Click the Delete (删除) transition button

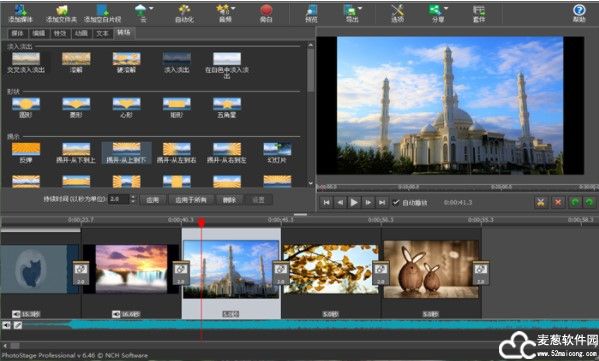coord(229,200)
